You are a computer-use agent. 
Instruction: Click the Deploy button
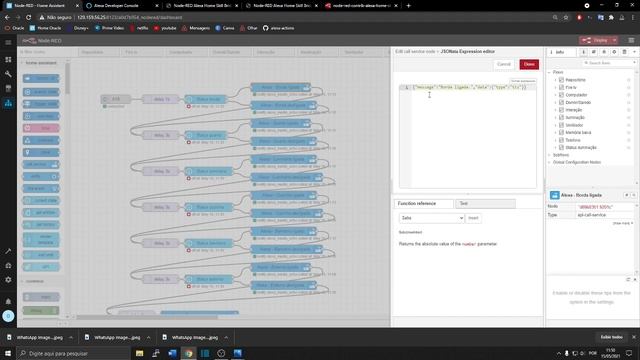(596, 40)
